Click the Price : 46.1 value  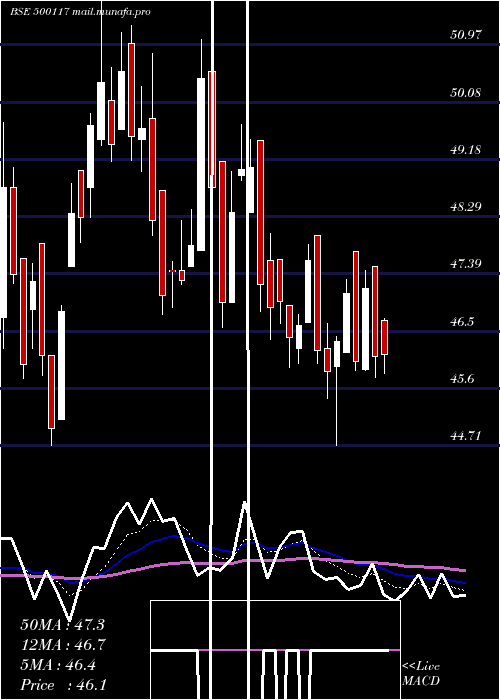point(63,685)
